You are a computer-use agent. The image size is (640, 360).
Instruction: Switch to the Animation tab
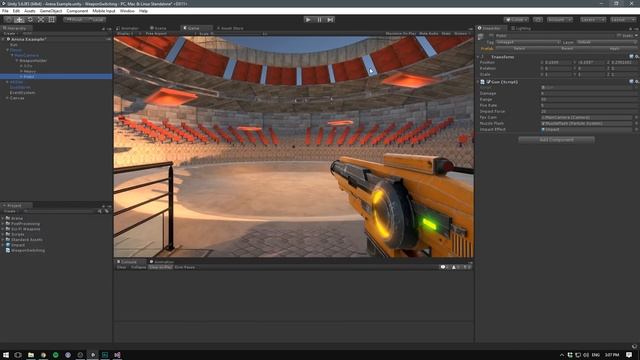[162, 262]
